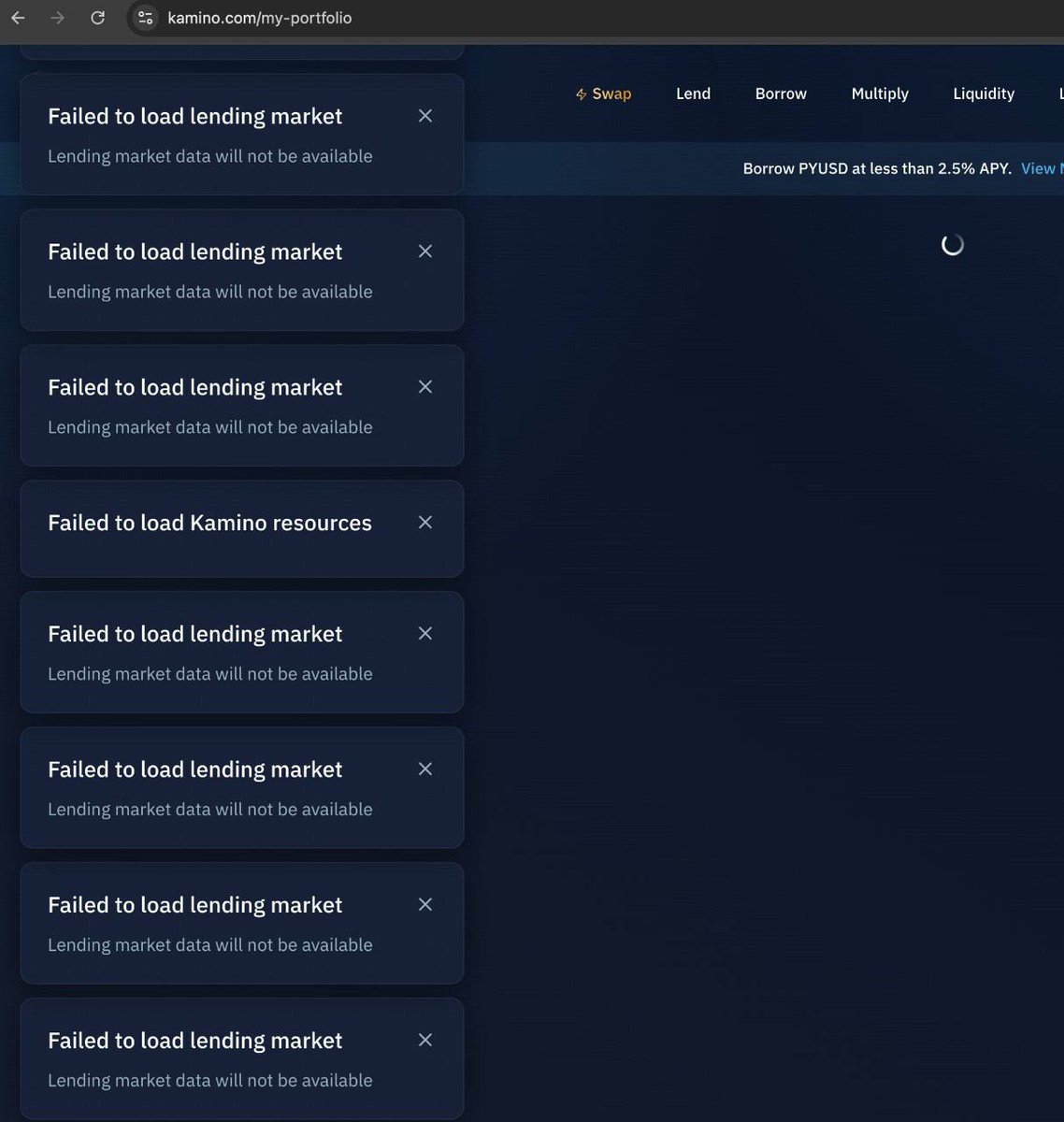Click the 'Failed to load Kamino resources' message
1064x1122 pixels.
209,523
